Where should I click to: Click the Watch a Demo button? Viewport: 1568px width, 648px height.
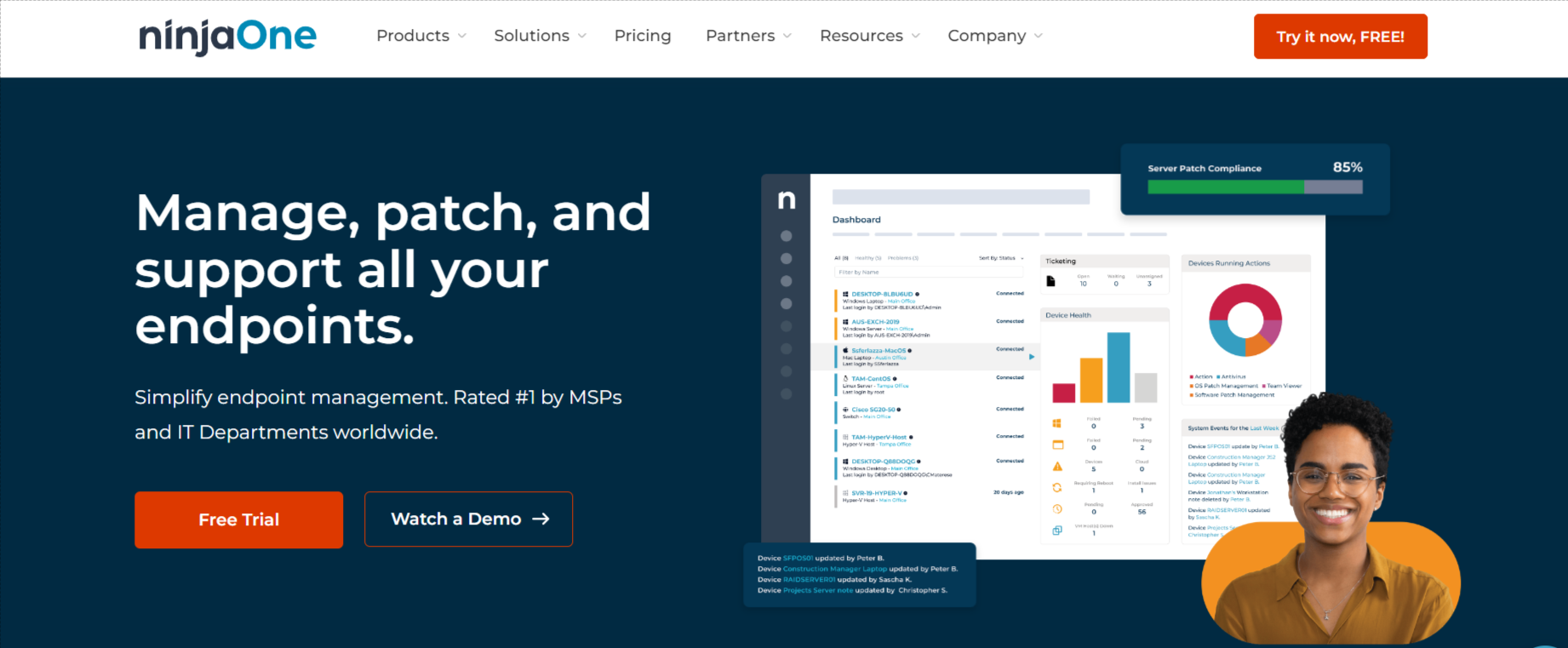click(469, 519)
